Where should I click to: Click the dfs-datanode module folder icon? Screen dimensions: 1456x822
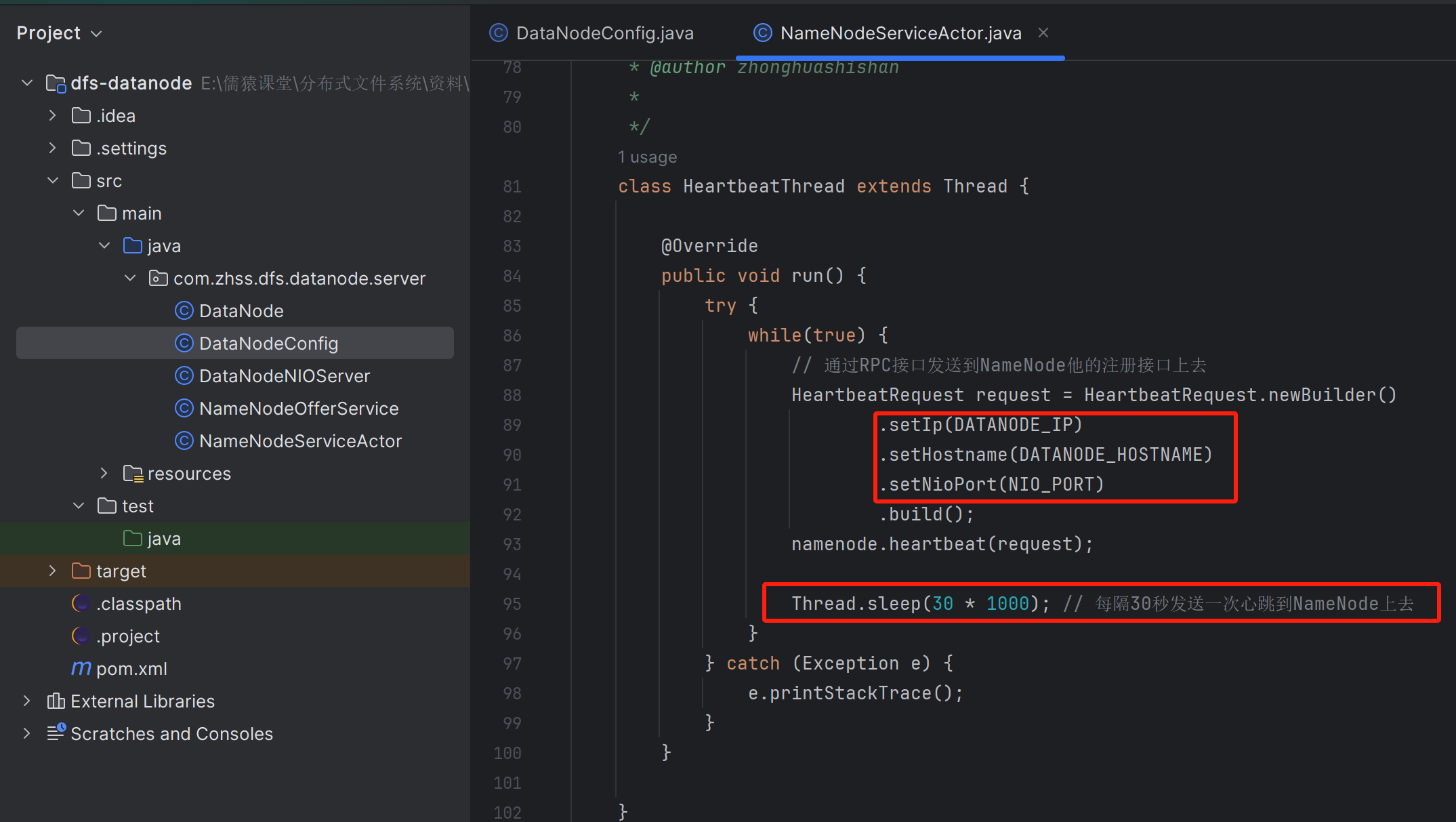(x=56, y=83)
